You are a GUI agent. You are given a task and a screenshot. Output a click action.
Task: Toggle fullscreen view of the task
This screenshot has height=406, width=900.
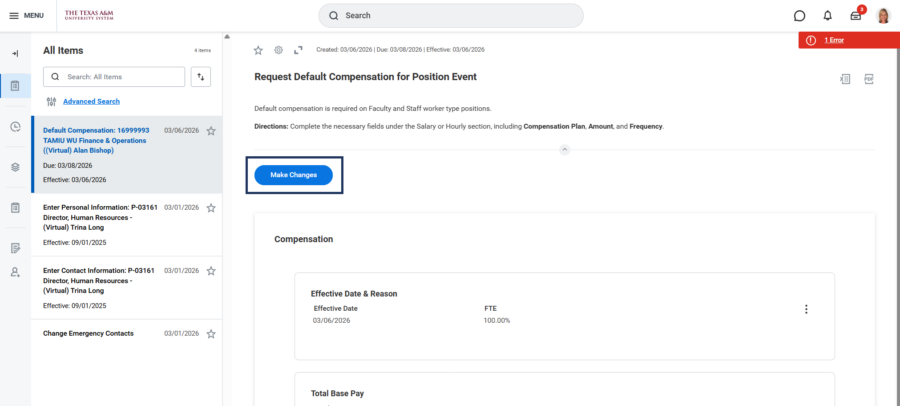click(x=298, y=49)
